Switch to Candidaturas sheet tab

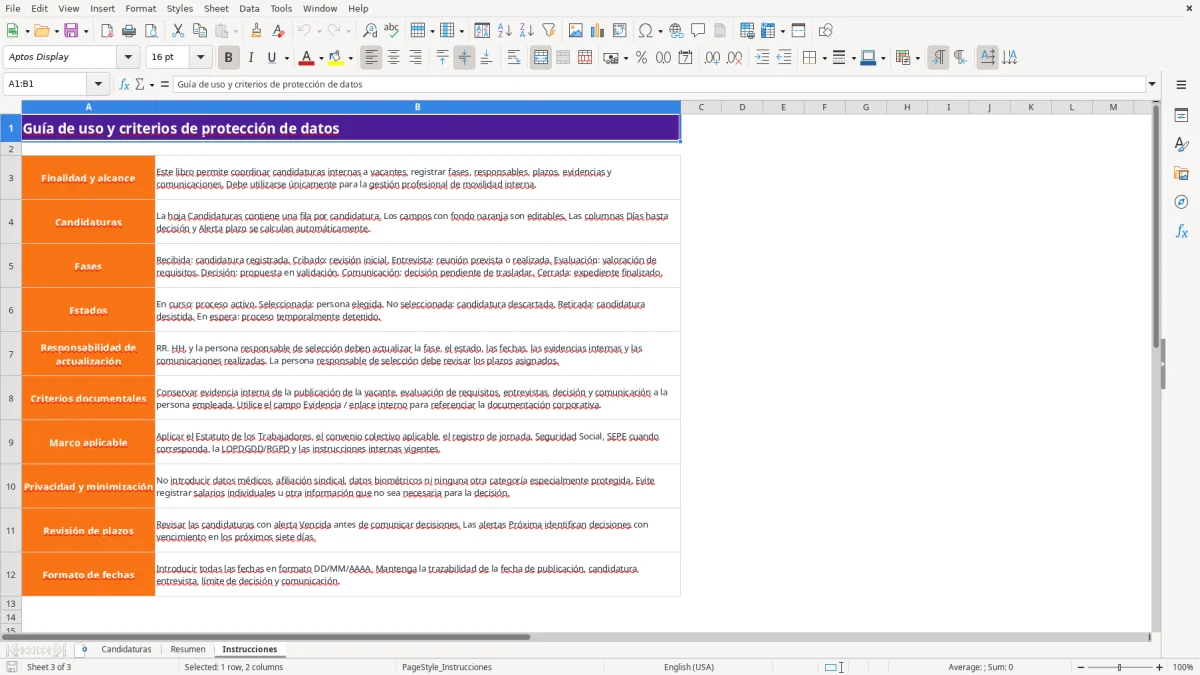(126, 650)
